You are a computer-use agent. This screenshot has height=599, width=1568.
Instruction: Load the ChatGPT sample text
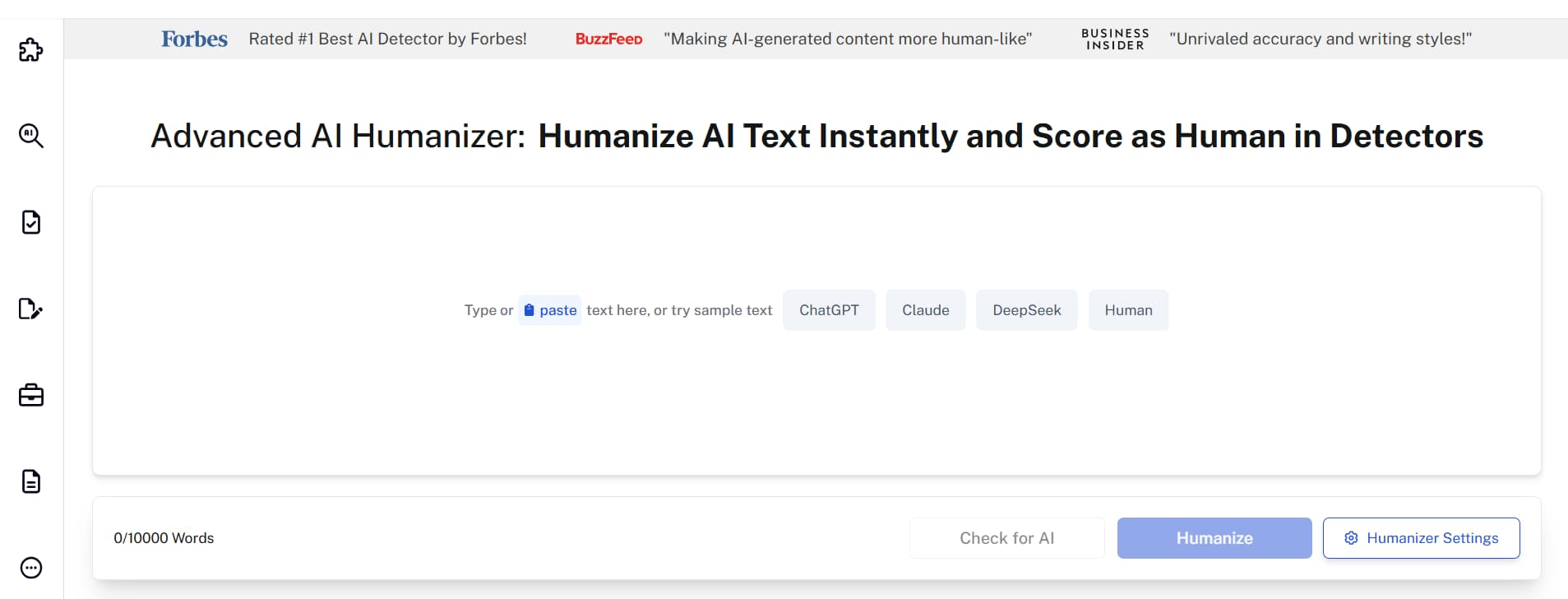pos(829,310)
